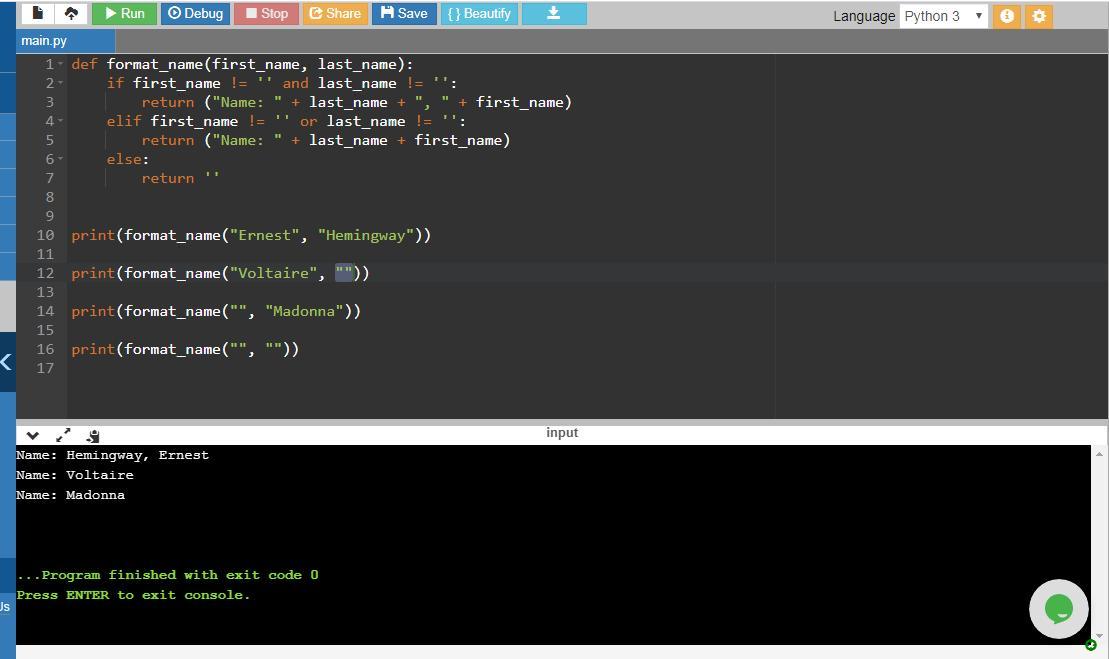
Task: Save the current project
Action: coord(404,13)
